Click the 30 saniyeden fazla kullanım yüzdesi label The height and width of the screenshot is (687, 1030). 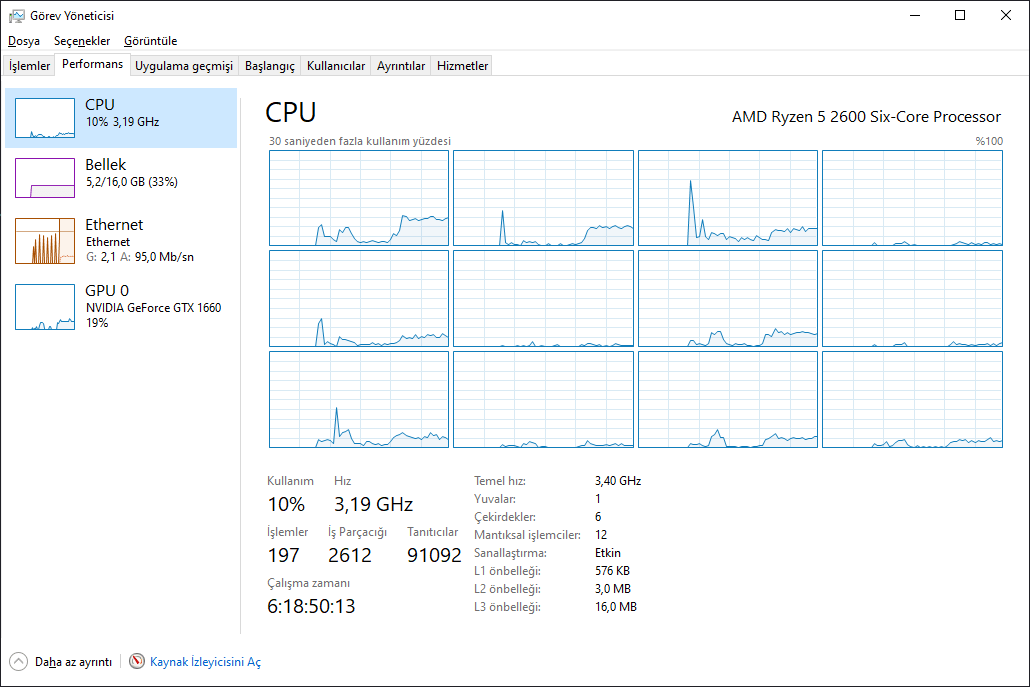(360, 141)
